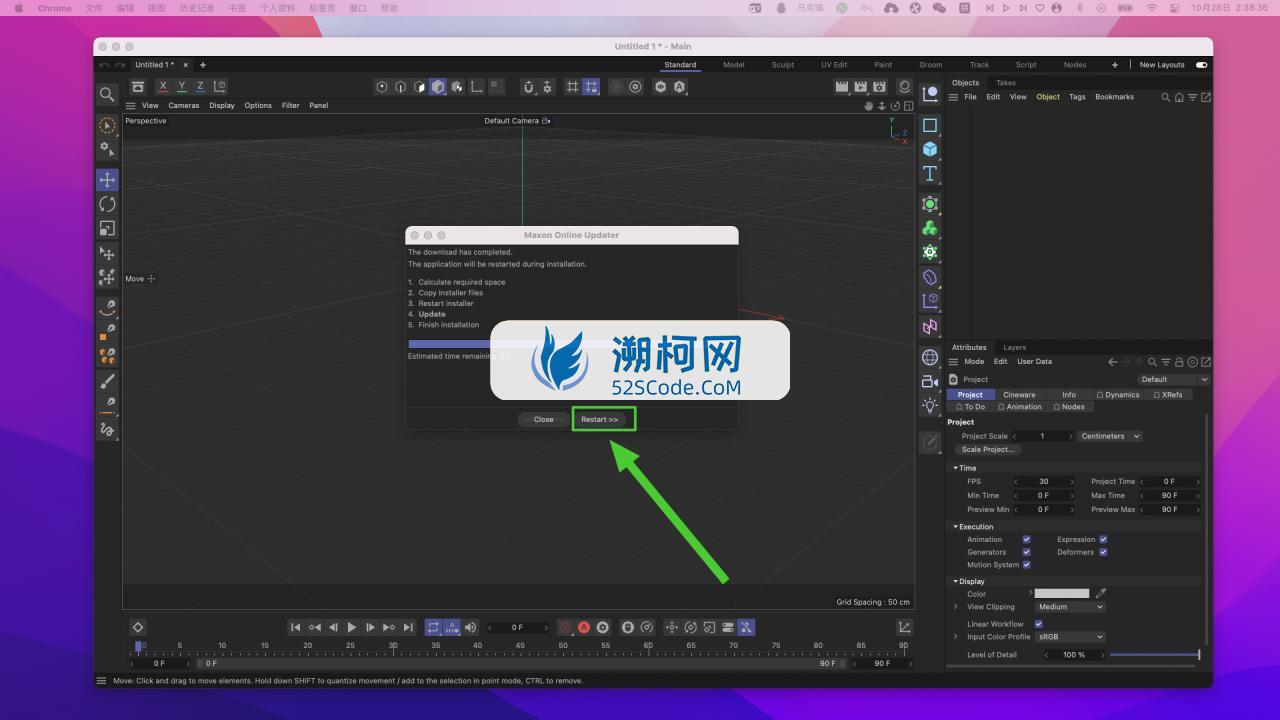1280x720 pixels.
Task: Switch to the Sculpt layout tab
Action: [783, 65]
